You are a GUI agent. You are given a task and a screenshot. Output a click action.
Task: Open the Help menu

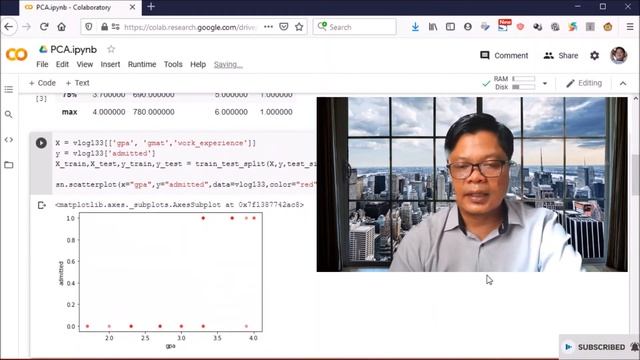(x=198, y=64)
